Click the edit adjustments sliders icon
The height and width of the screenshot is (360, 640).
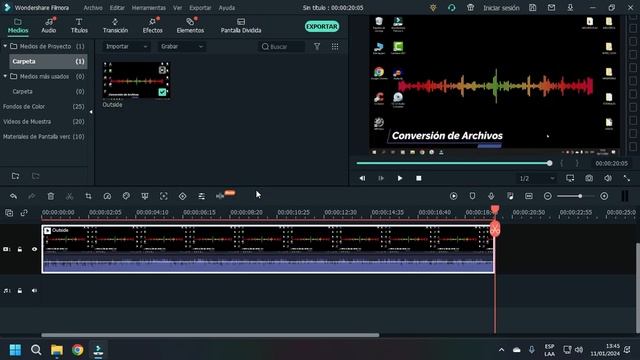point(202,196)
